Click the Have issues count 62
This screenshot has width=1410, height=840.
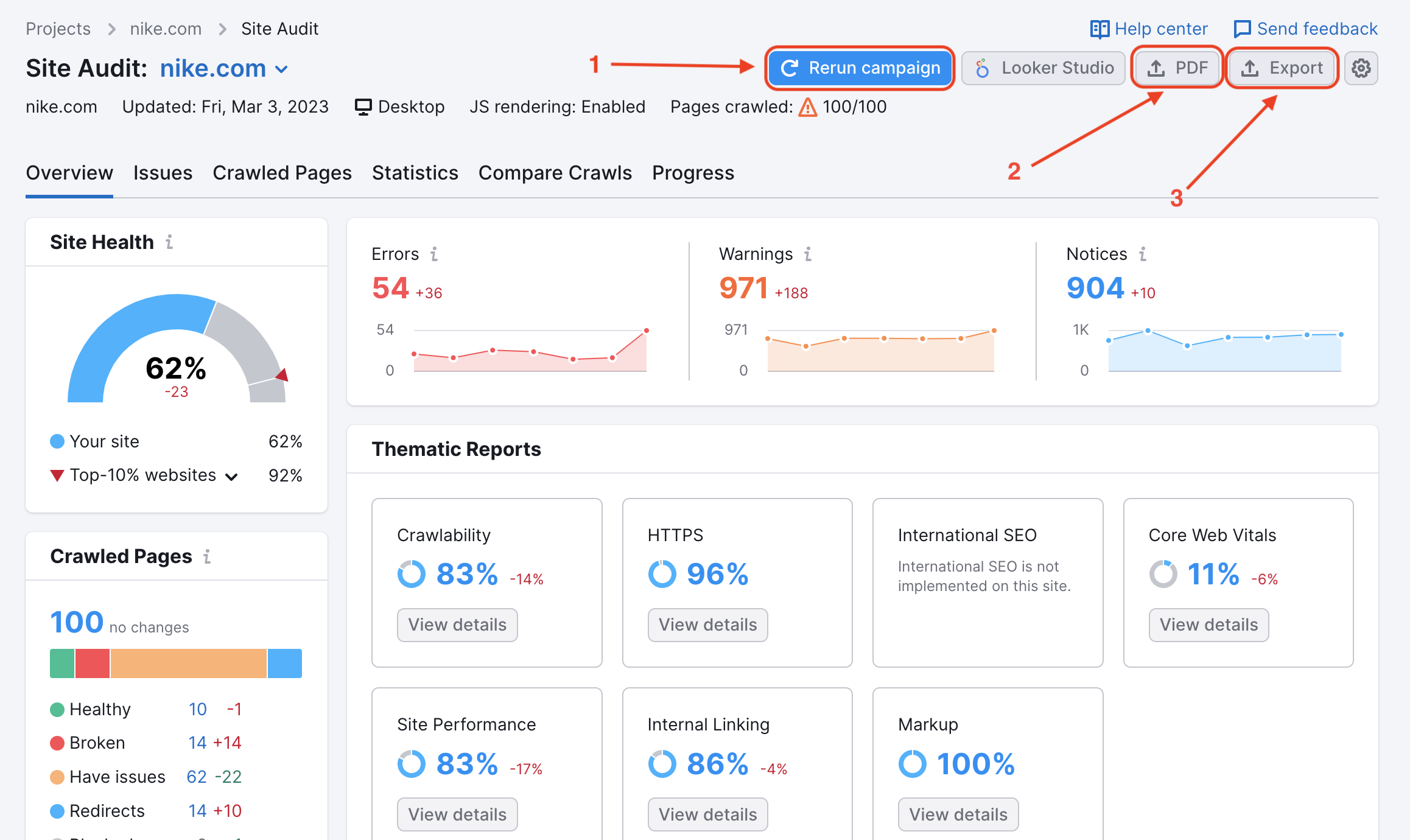197,777
